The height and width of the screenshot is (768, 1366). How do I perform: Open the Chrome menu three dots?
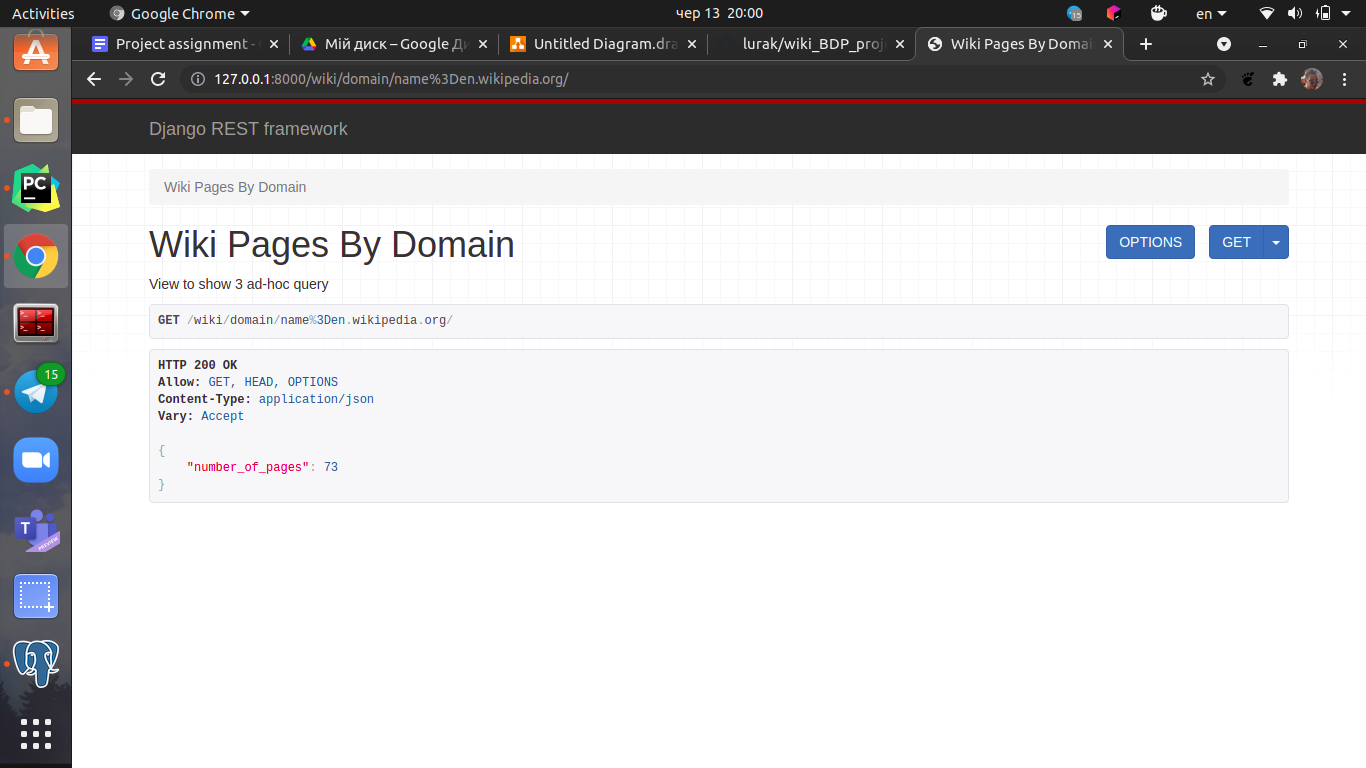[x=1344, y=79]
